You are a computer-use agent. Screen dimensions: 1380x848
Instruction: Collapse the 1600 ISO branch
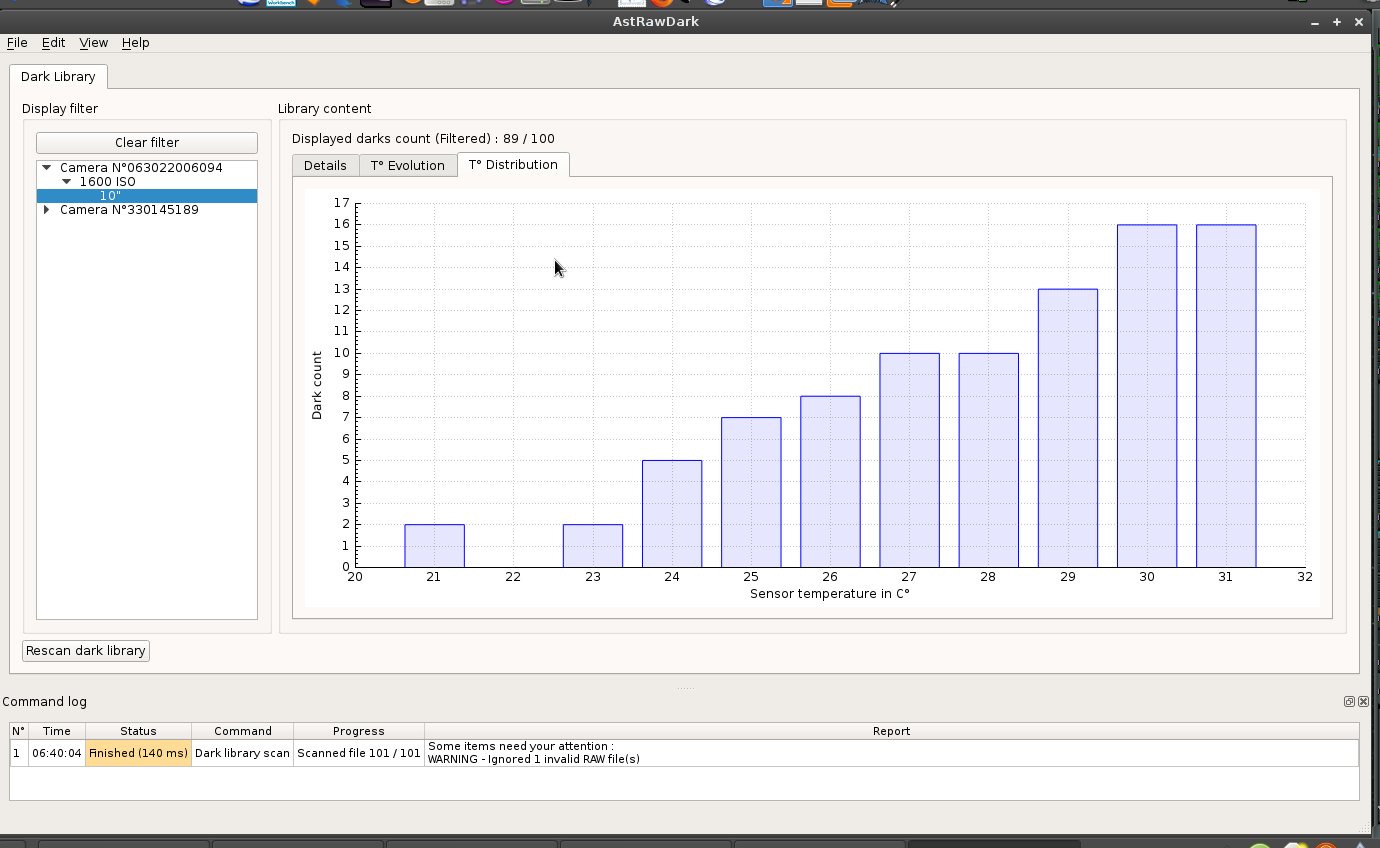[68, 182]
